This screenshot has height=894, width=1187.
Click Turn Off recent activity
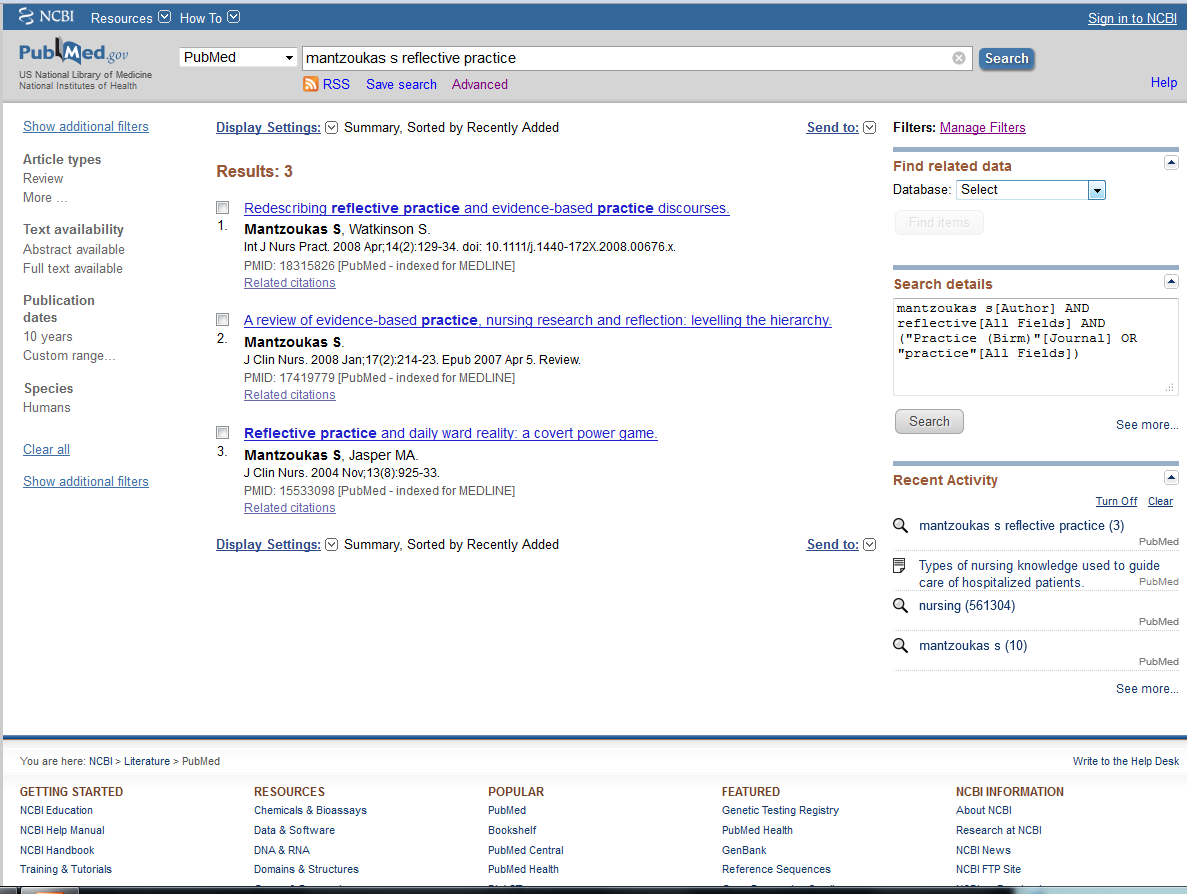click(1116, 501)
